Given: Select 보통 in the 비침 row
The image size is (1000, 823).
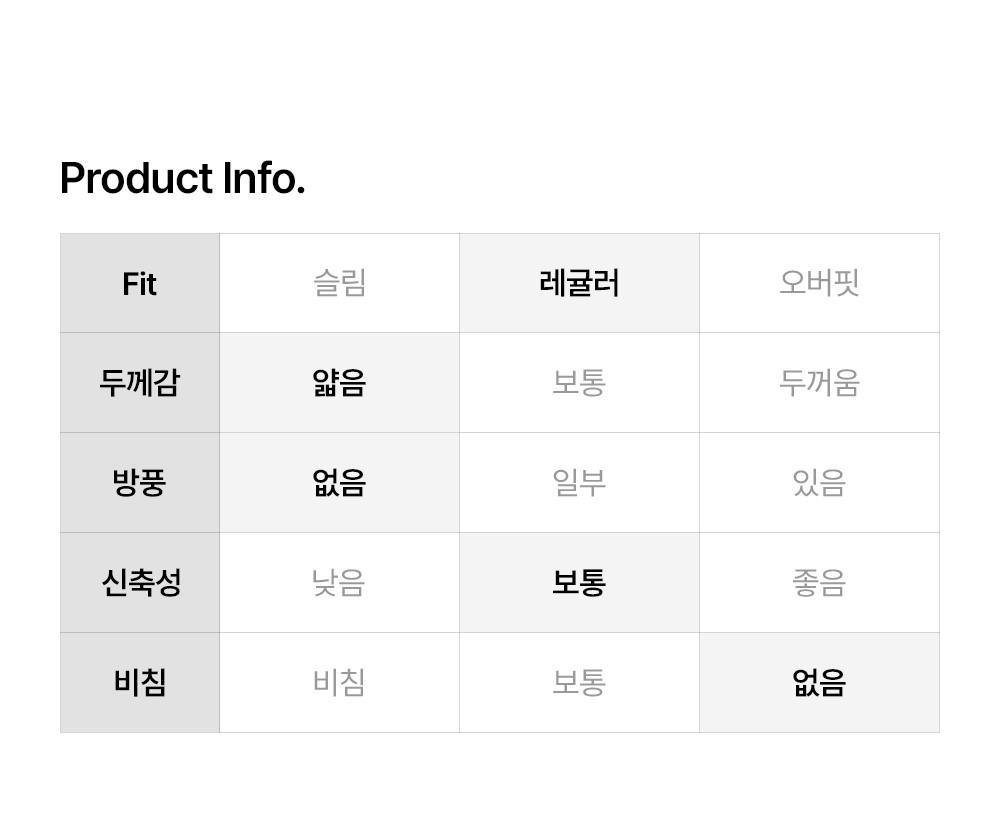Looking at the screenshot, I should [579, 683].
